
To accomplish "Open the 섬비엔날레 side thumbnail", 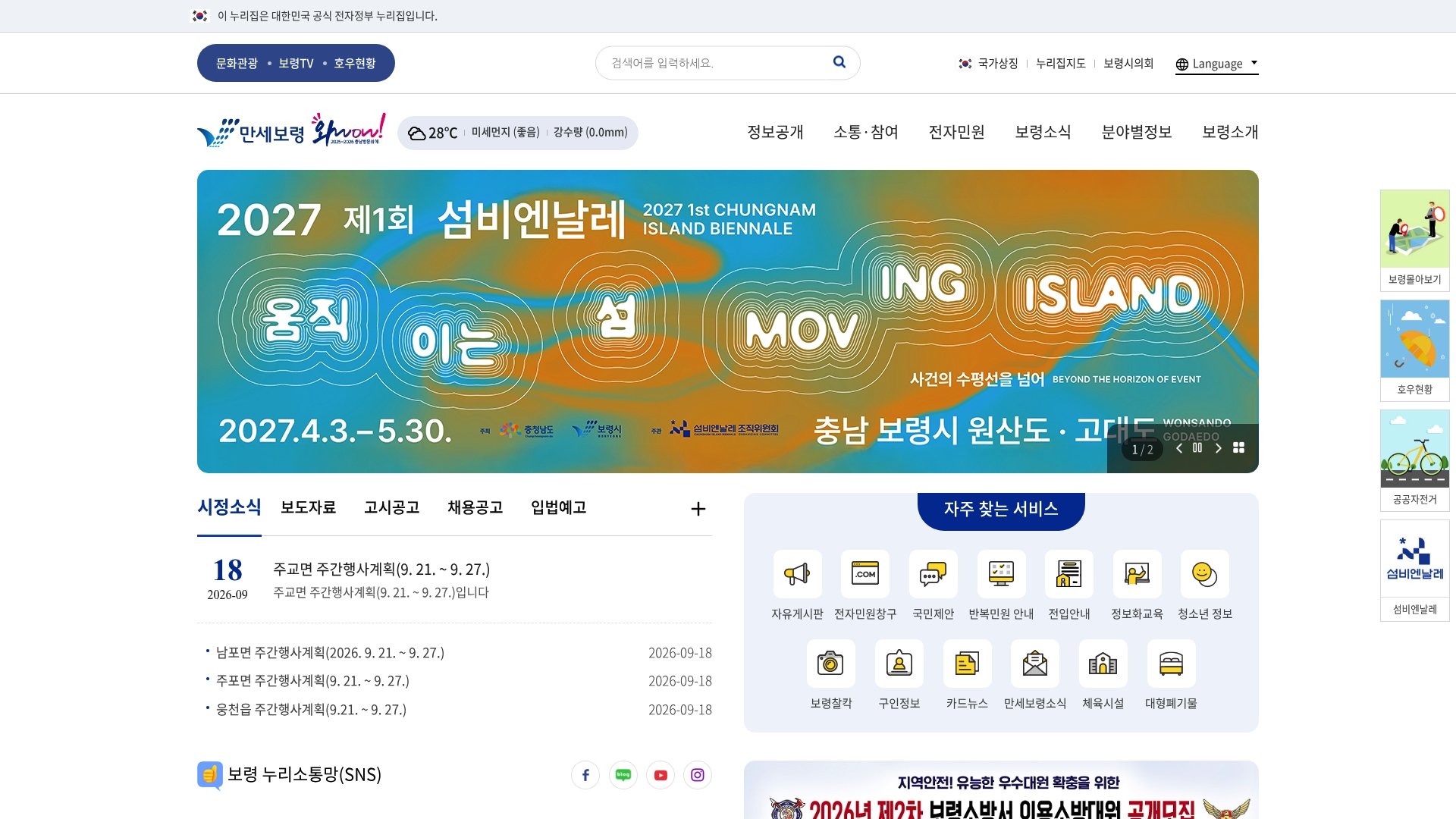I will (x=1414, y=570).
